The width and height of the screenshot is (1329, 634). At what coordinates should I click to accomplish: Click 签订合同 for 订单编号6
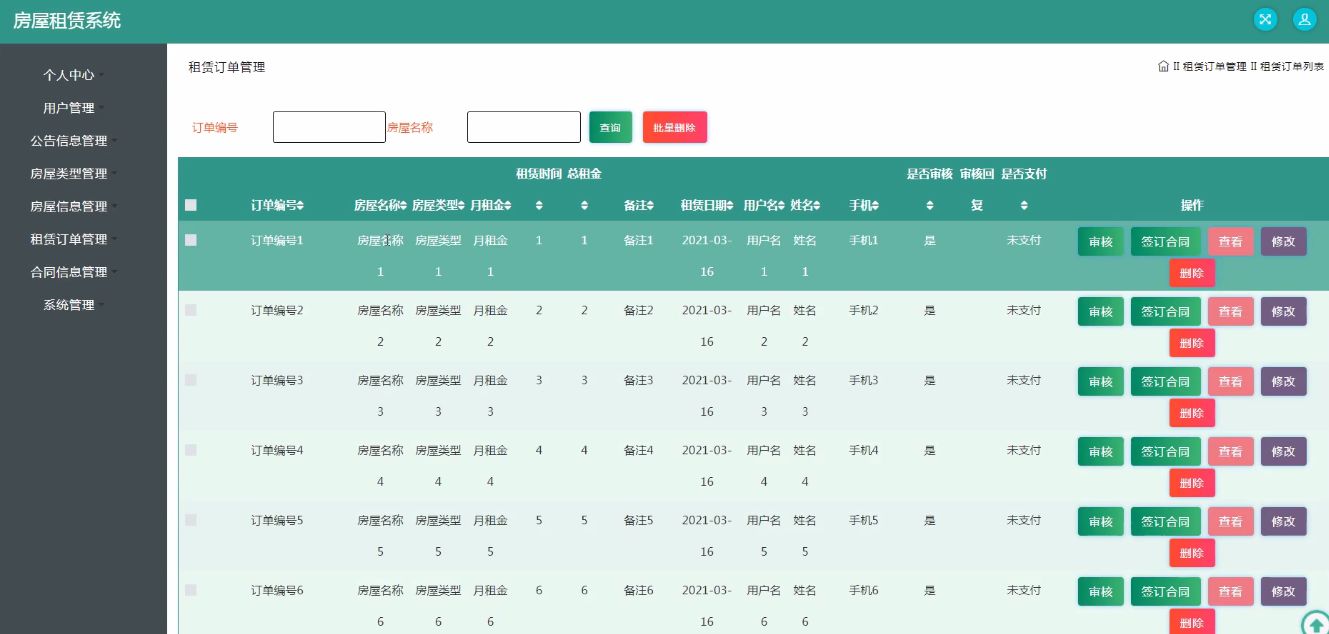tap(1166, 591)
